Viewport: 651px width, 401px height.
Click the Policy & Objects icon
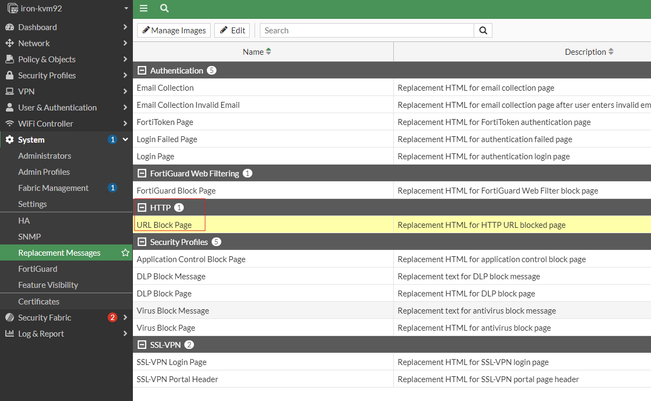tap(10, 59)
